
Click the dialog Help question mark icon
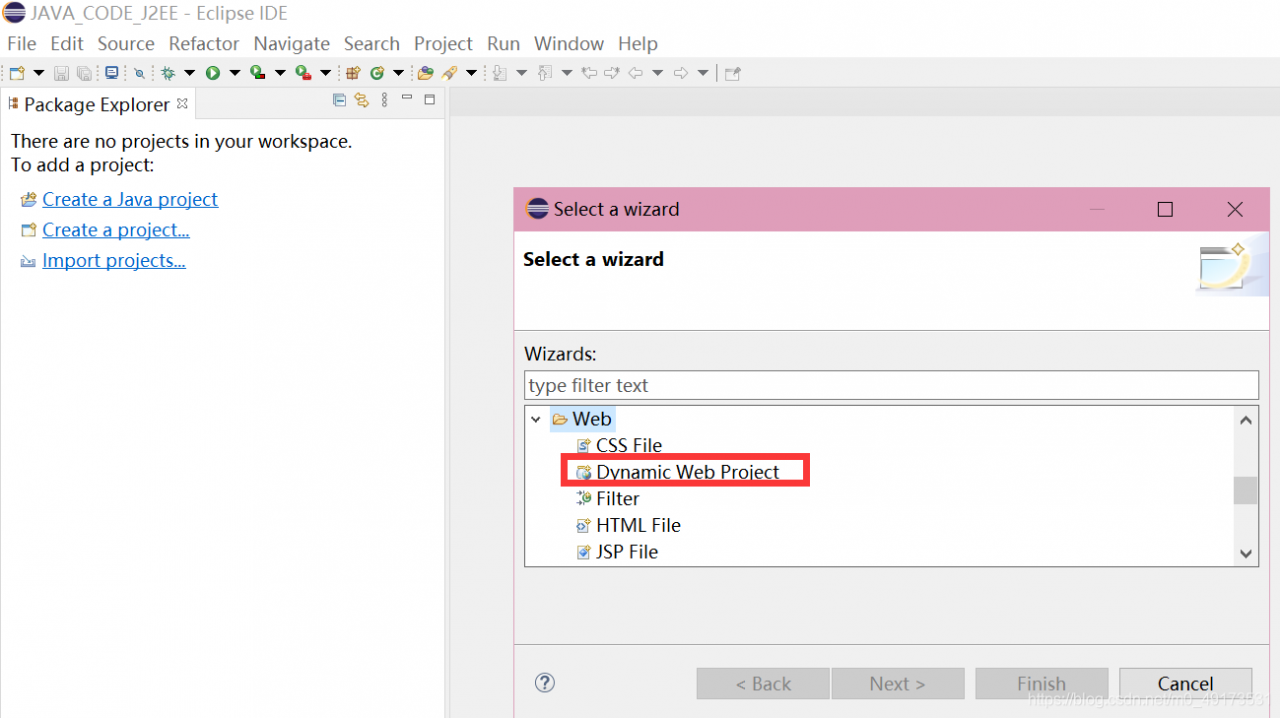tap(545, 683)
